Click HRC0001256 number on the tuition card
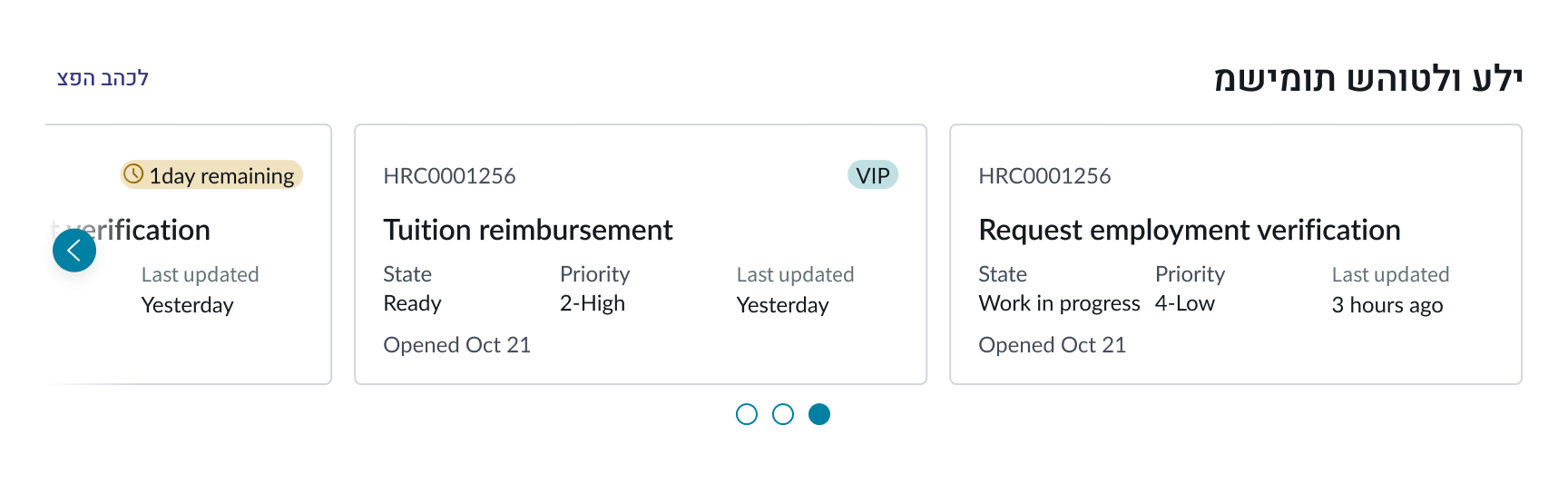The image size is (1568, 484). (449, 176)
